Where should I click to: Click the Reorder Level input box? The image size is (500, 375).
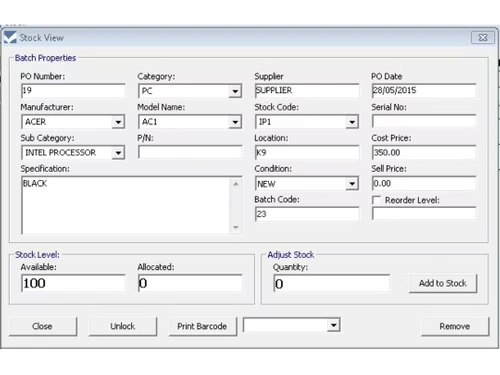(x=424, y=213)
